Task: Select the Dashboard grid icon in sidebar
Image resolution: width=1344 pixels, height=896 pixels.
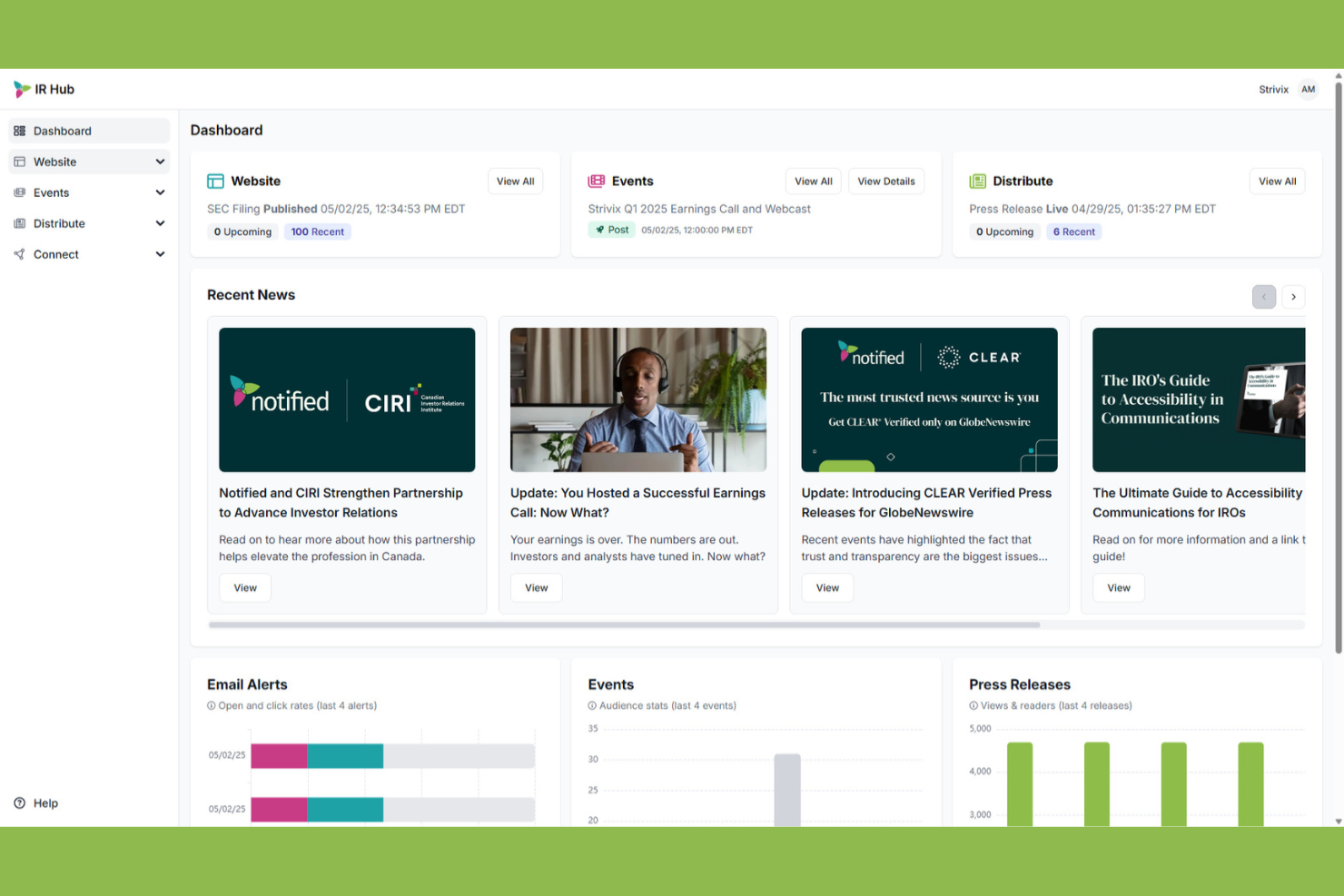Action: tap(19, 131)
